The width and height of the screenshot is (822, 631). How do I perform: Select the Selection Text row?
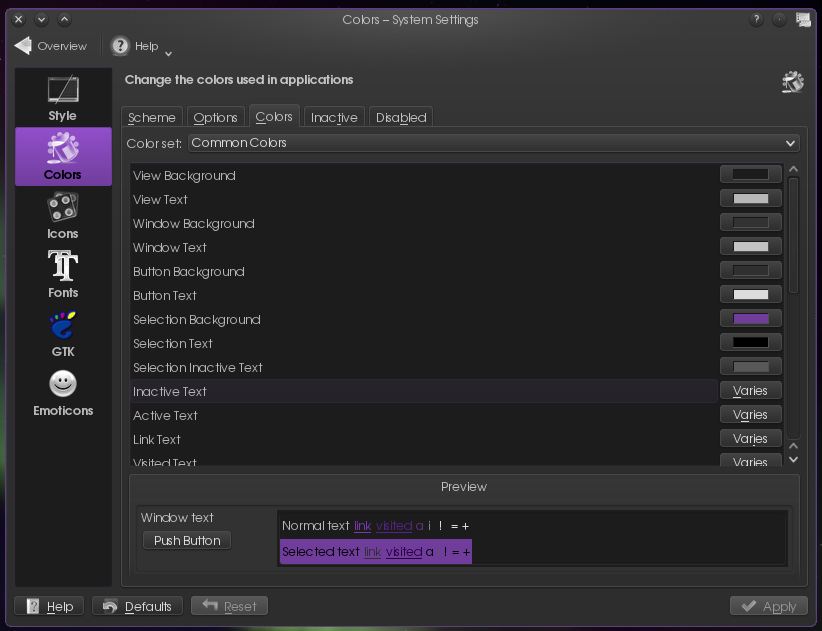tap(424, 344)
